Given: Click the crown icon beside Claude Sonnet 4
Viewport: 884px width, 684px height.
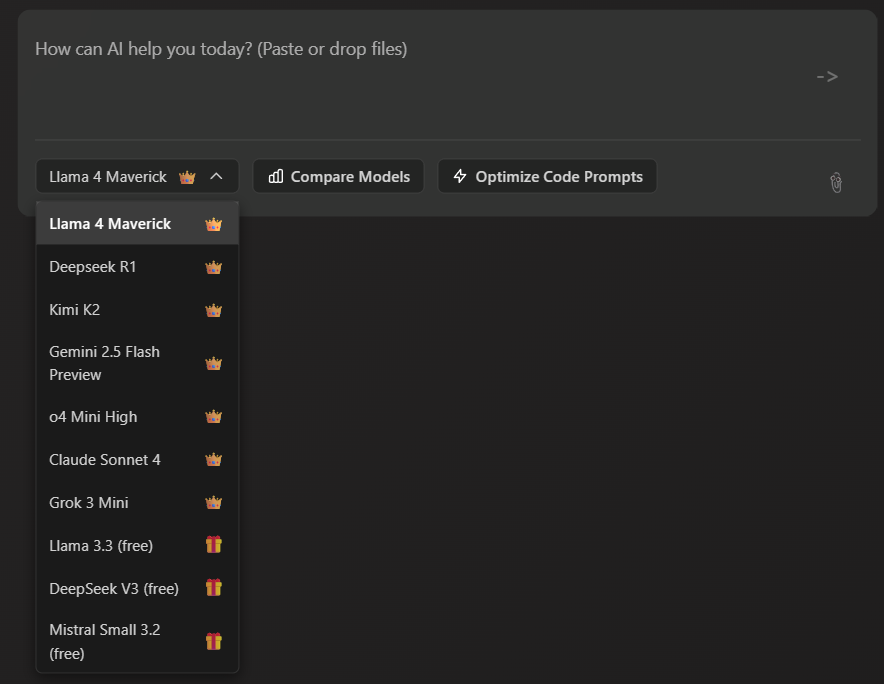Looking at the screenshot, I should point(214,460).
